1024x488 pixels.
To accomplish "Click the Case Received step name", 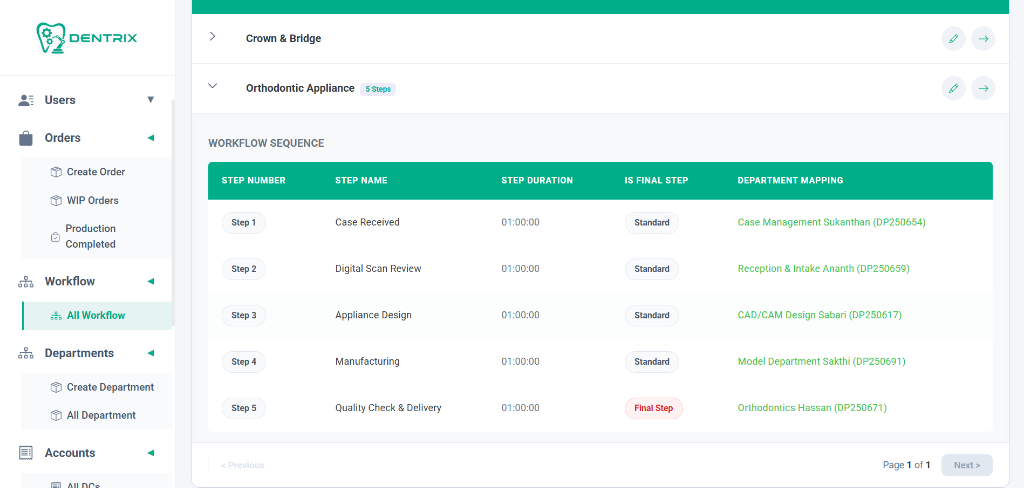I will pyautogui.click(x=367, y=222).
